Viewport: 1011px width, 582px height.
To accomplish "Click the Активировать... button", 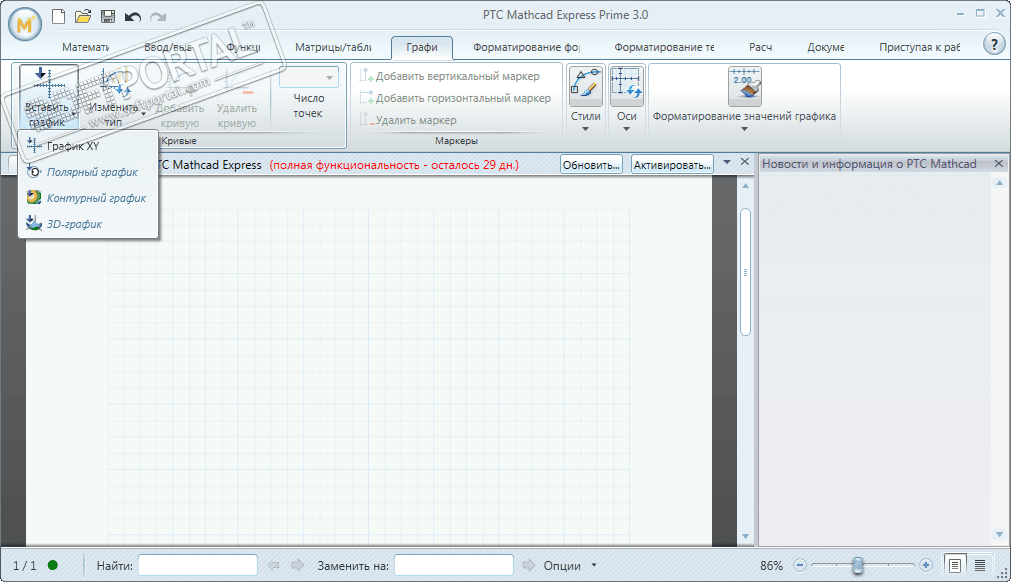I will coord(672,165).
